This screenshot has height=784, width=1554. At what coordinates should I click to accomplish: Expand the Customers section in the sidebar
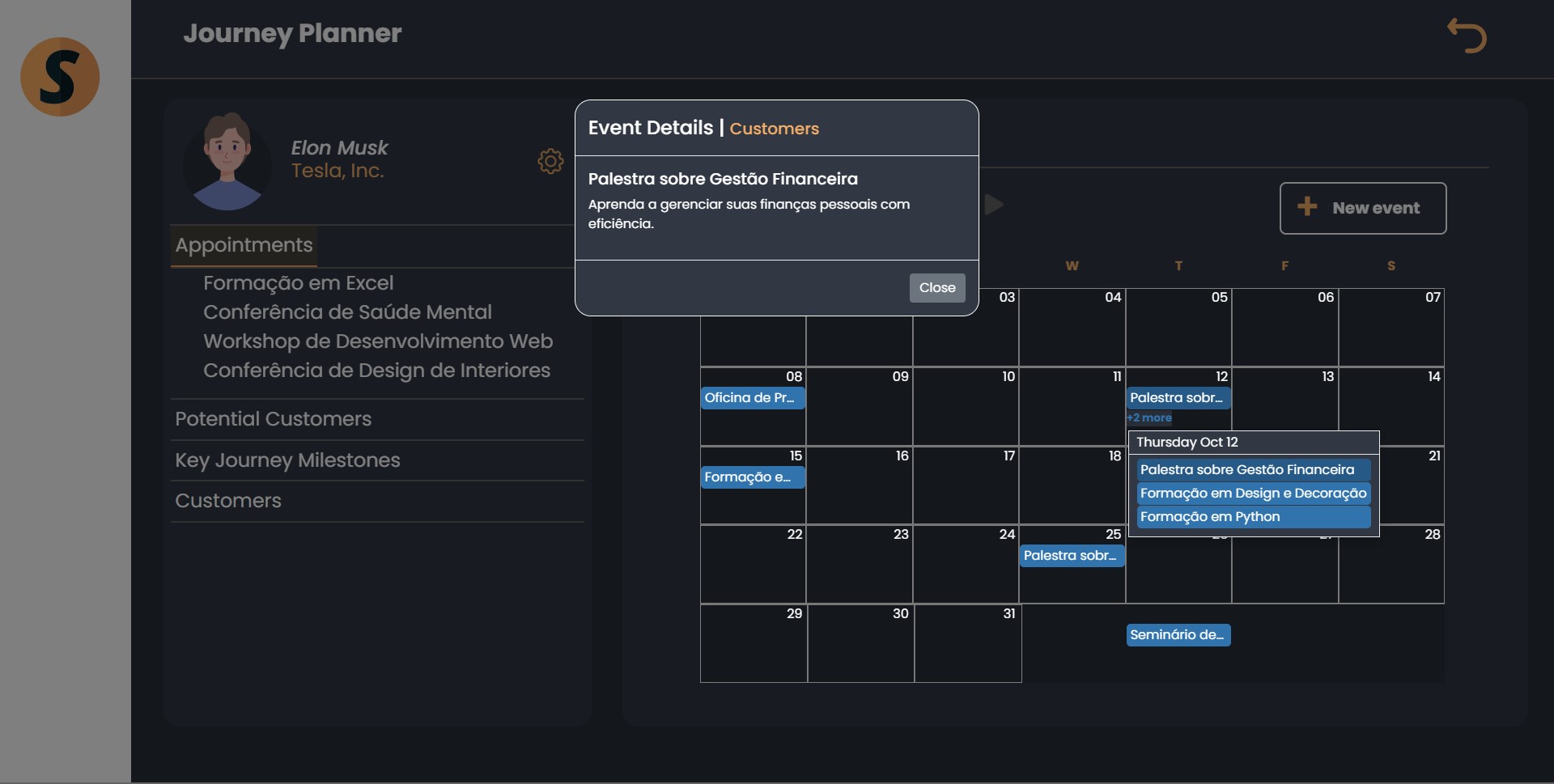228,501
